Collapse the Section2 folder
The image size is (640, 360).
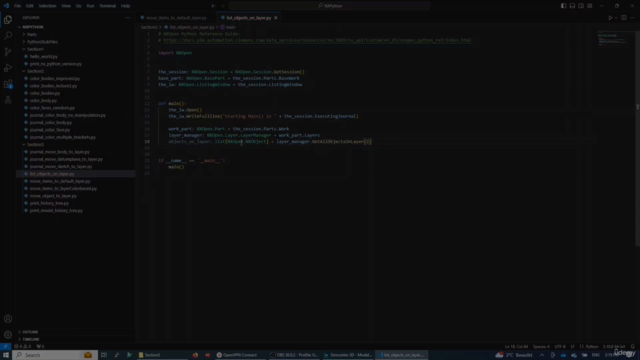tap(35, 71)
